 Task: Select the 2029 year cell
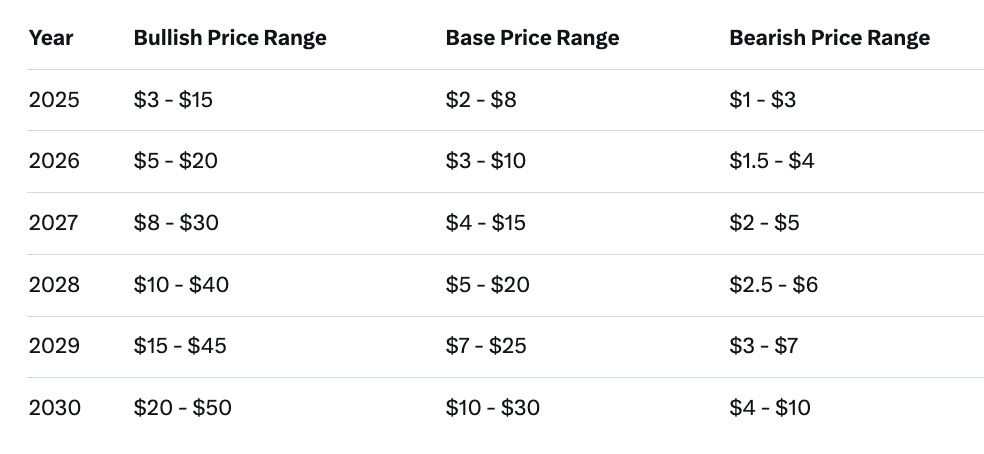pos(54,346)
